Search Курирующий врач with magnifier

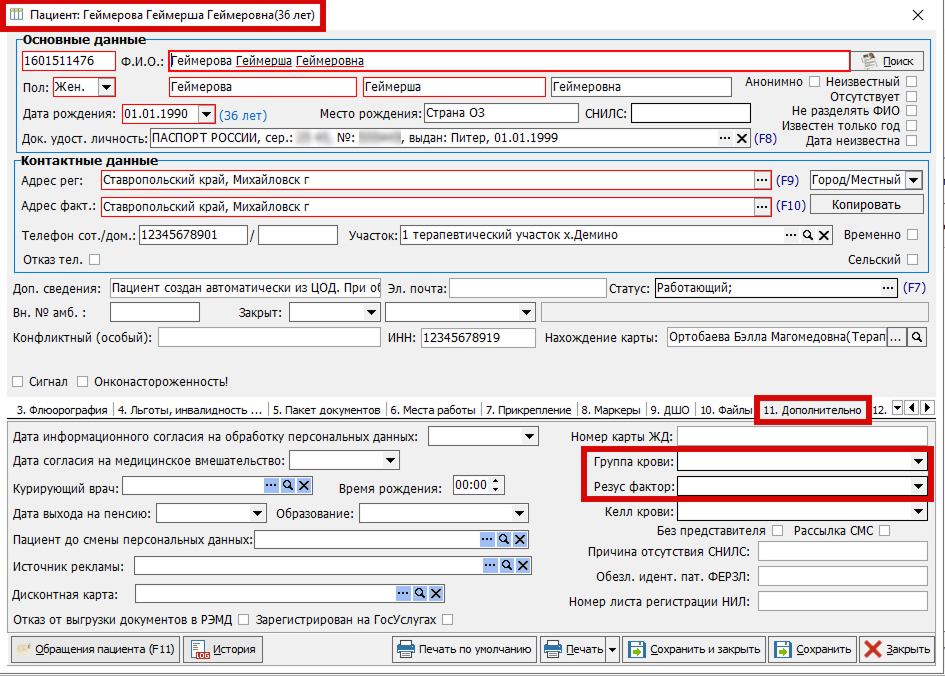pyautogui.click(x=288, y=485)
